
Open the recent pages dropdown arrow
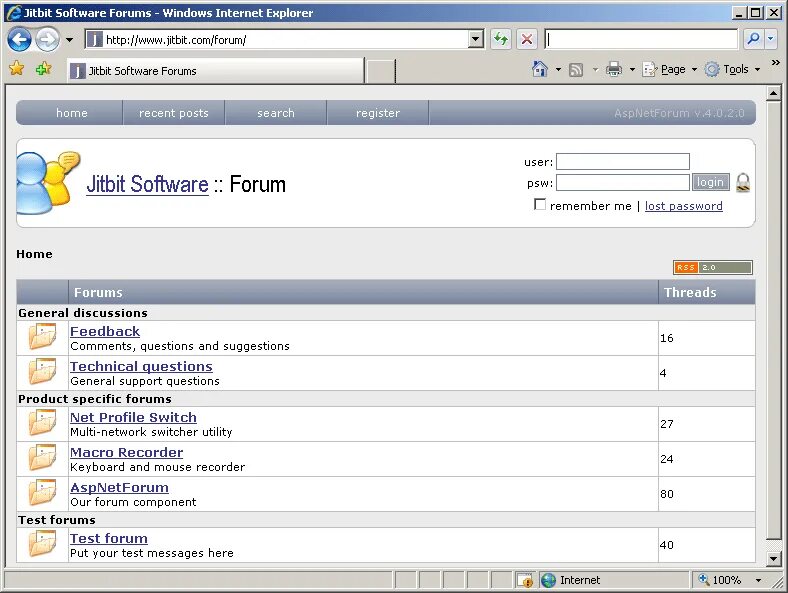click(x=69, y=40)
